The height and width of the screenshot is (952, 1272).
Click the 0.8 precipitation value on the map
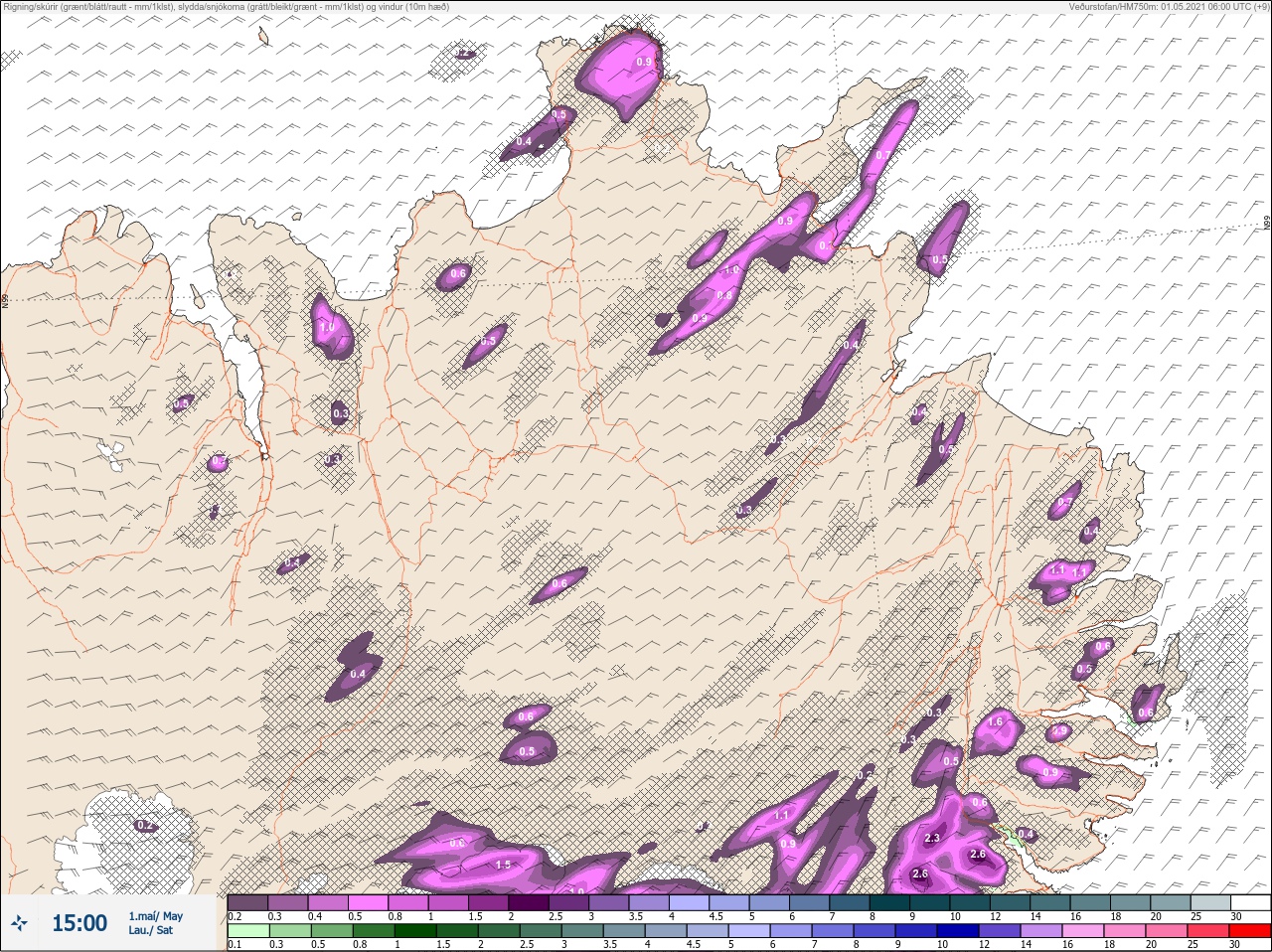[x=724, y=295]
